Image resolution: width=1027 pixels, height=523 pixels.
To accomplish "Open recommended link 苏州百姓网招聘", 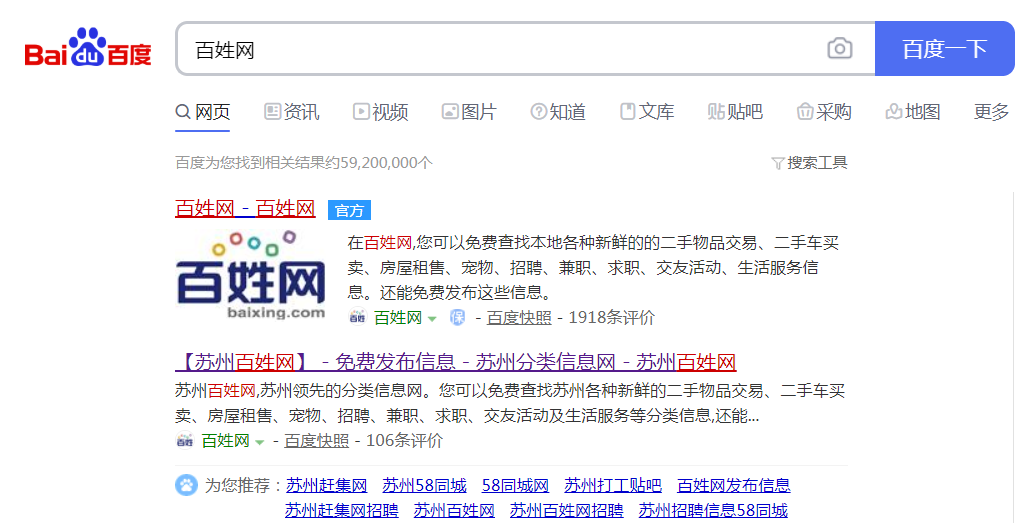I will pyautogui.click(x=567, y=511).
